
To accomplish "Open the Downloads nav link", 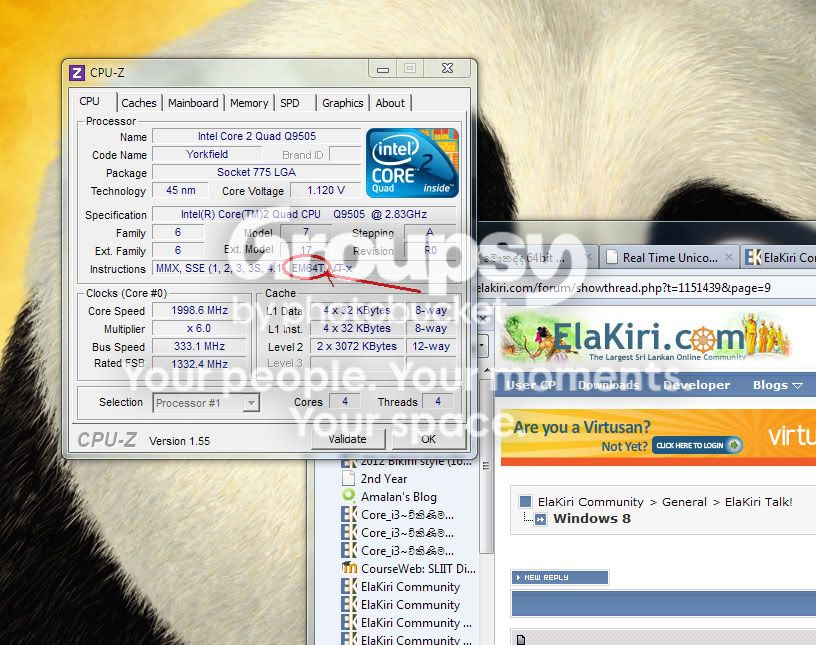I will coord(608,385).
